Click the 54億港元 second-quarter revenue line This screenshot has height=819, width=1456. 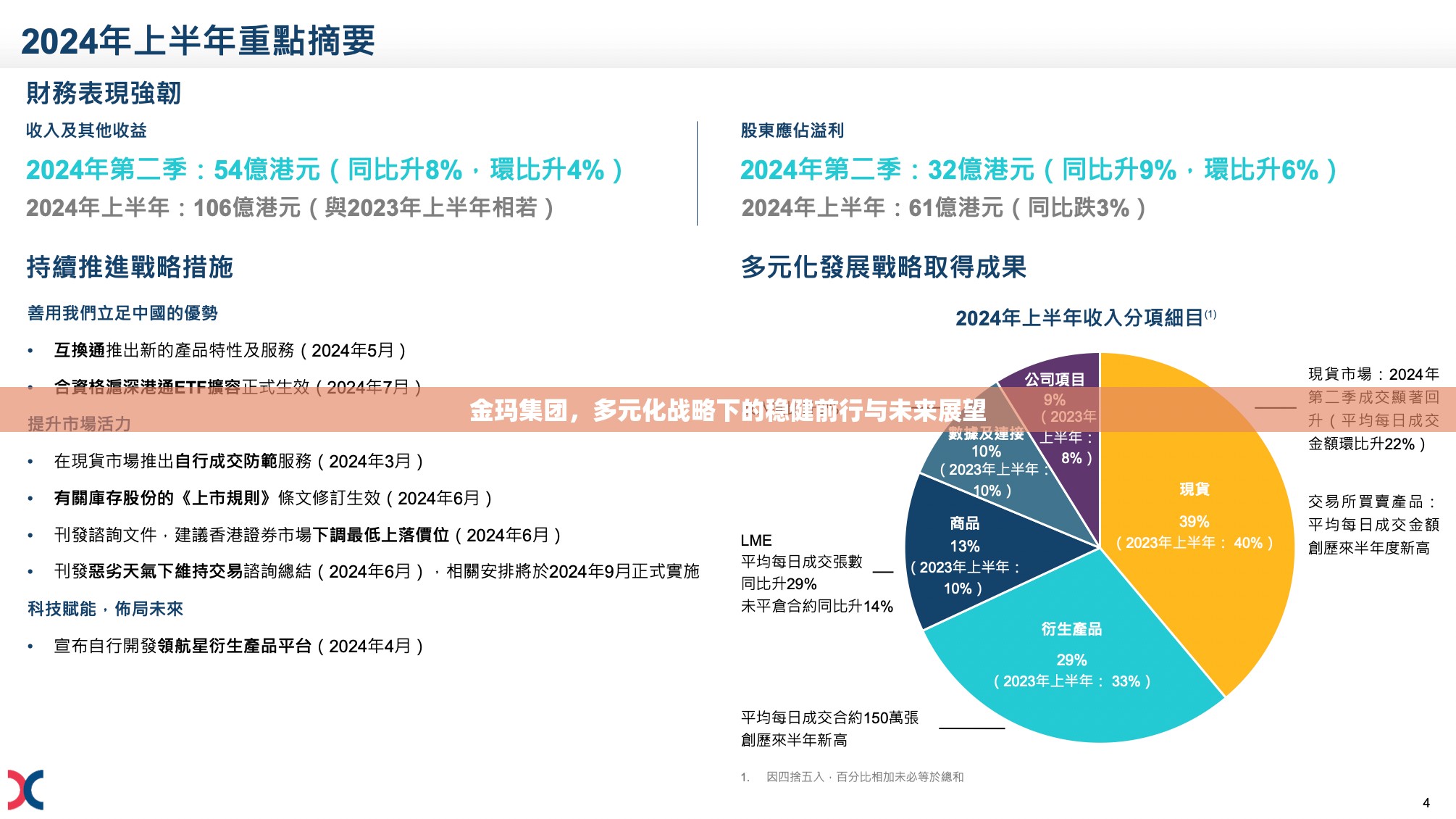click(324, 170)
